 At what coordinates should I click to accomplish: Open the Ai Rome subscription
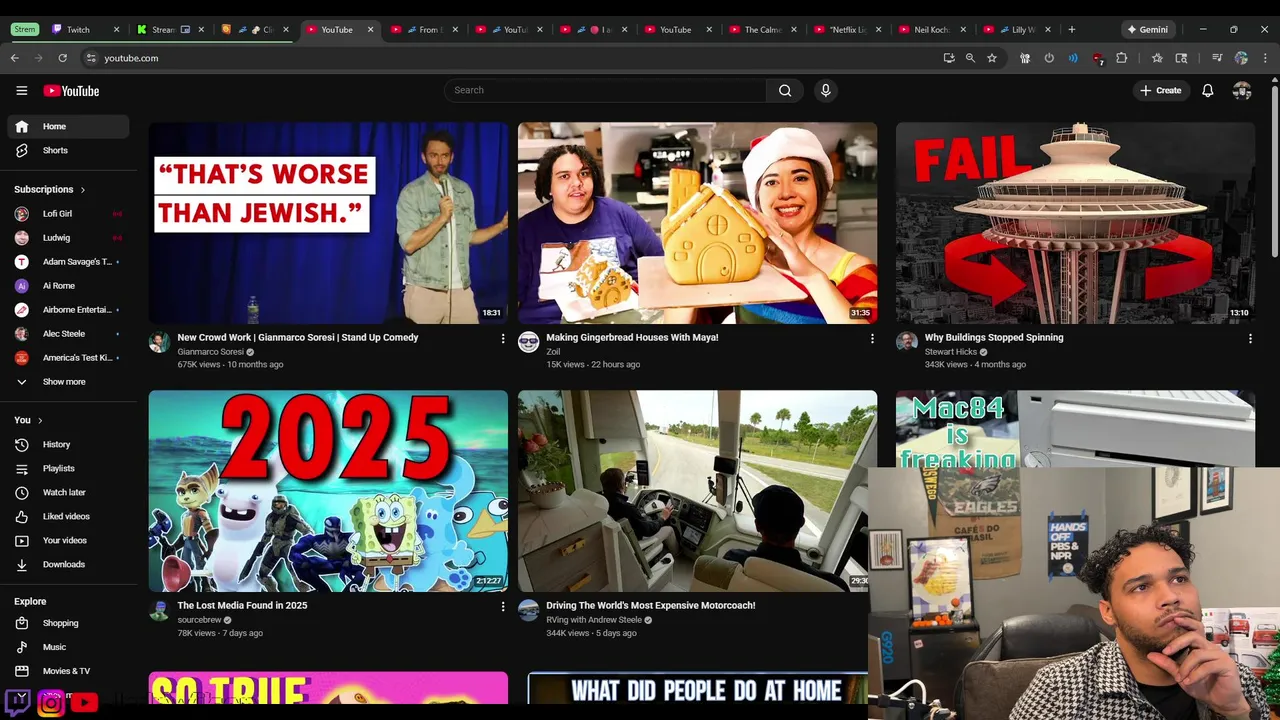pyautogui.click(x=68, y=285)
